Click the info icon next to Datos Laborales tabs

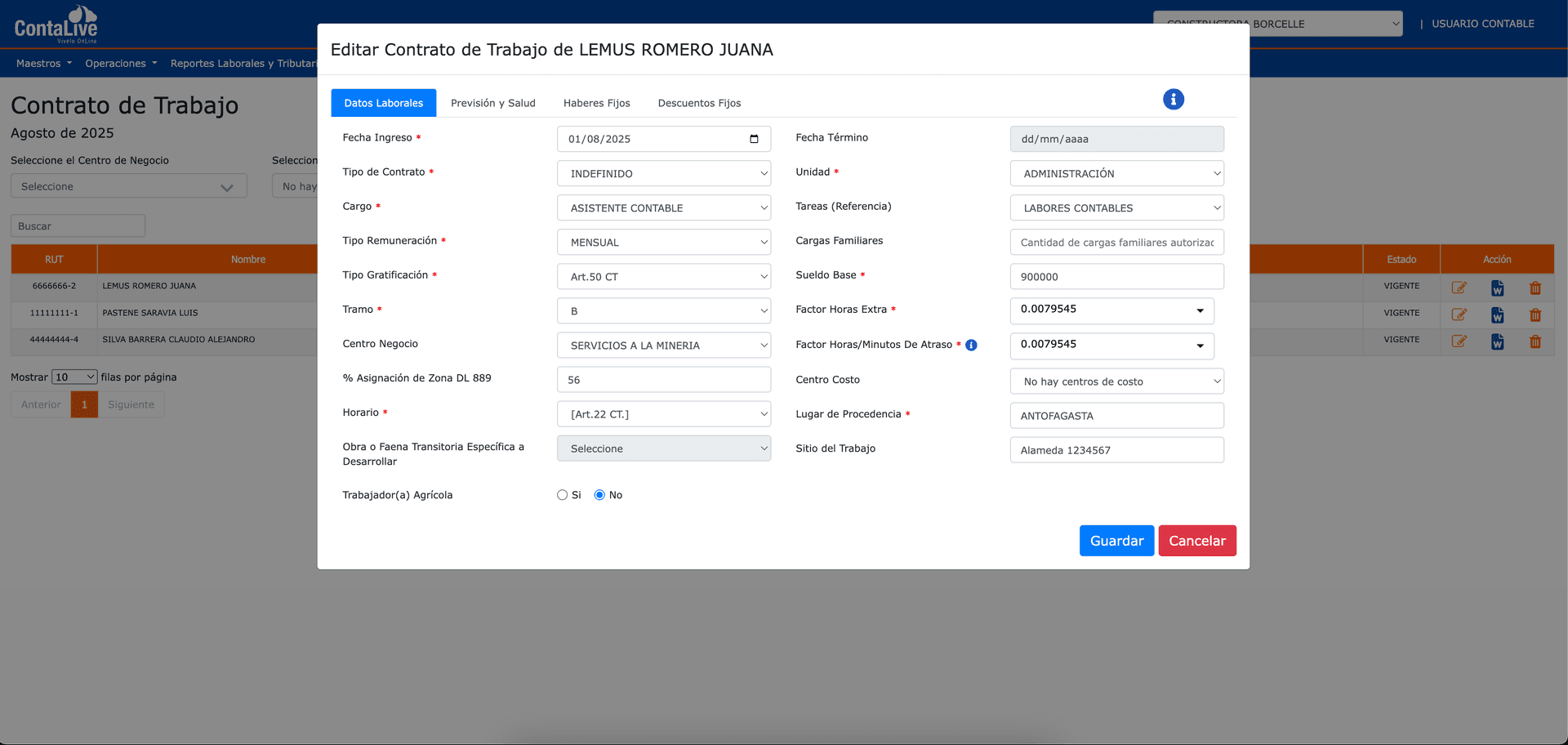coord(1174,99)
